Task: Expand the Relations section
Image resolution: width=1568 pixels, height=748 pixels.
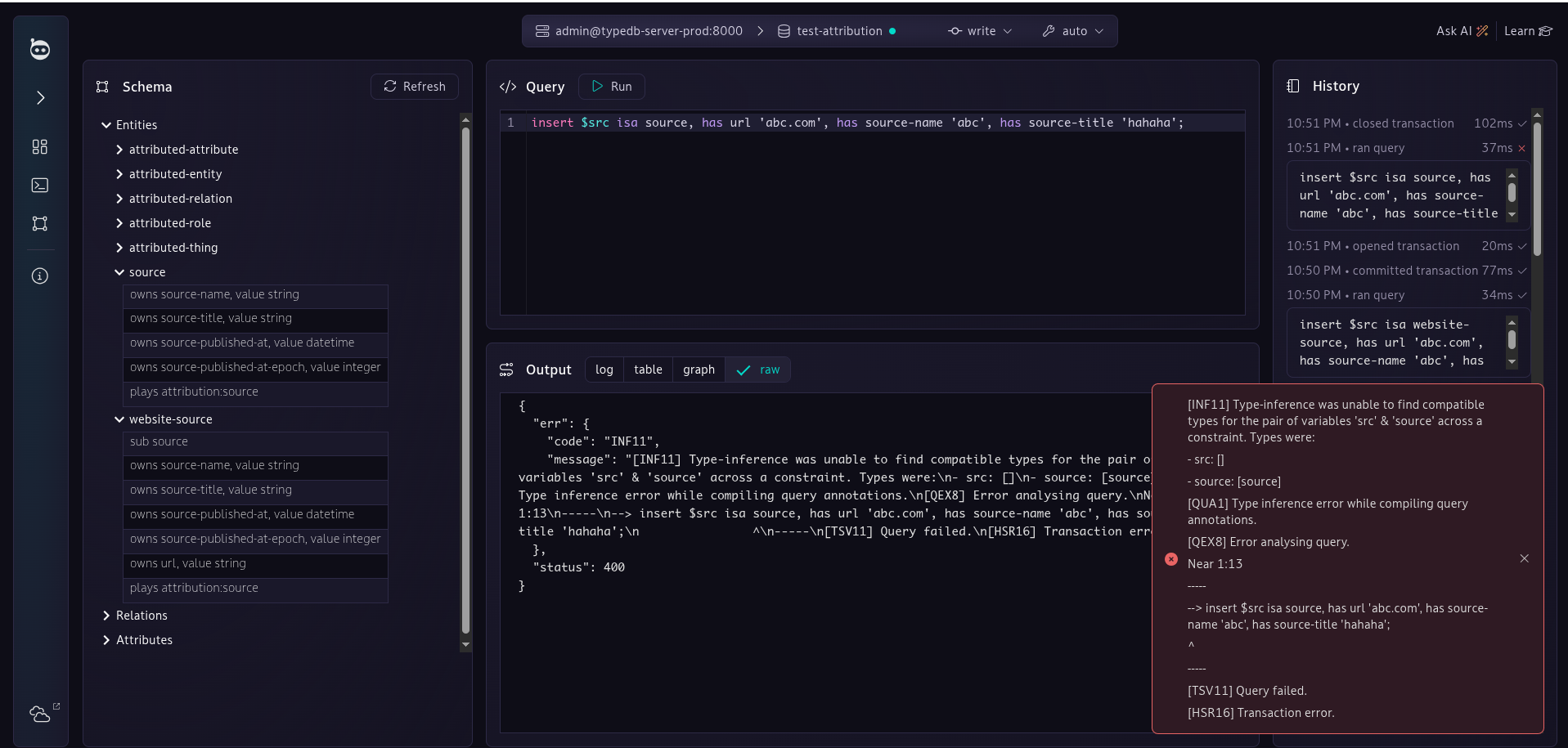Action: 106,616
